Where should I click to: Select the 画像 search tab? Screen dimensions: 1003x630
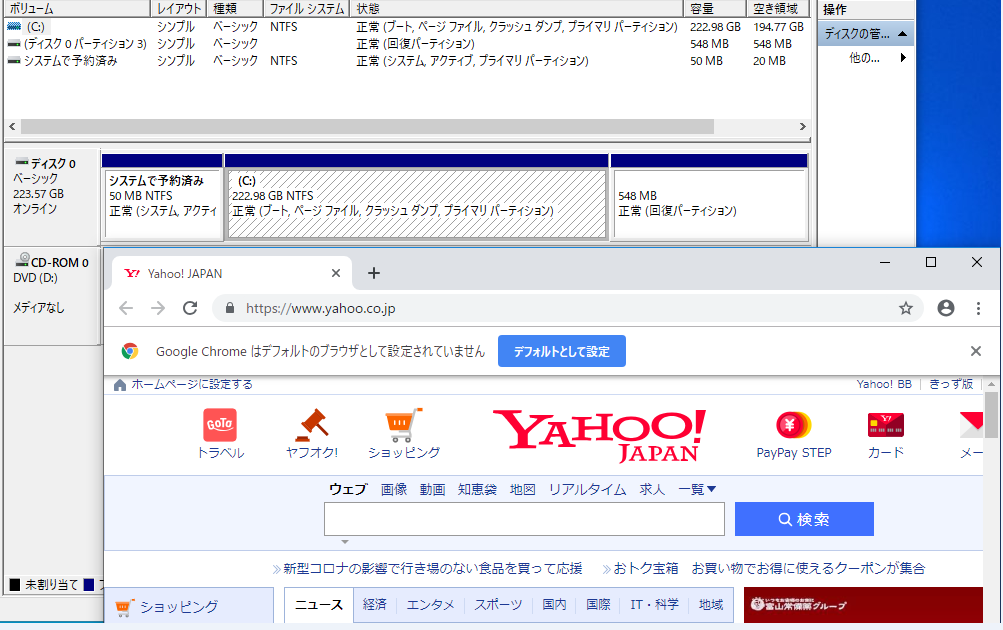pyautogui.click(x=394, y=489)
